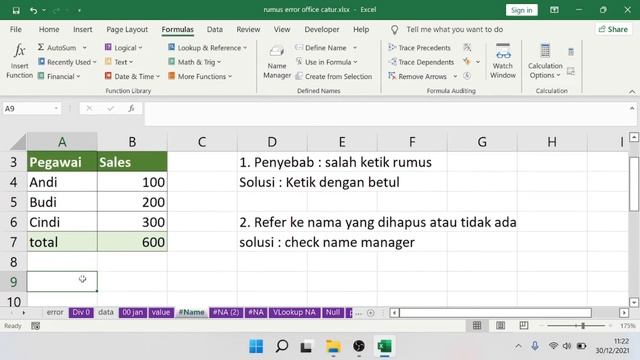Open the Data tab
This screenshot has height=360, width=640.
(x=215, y=29)
